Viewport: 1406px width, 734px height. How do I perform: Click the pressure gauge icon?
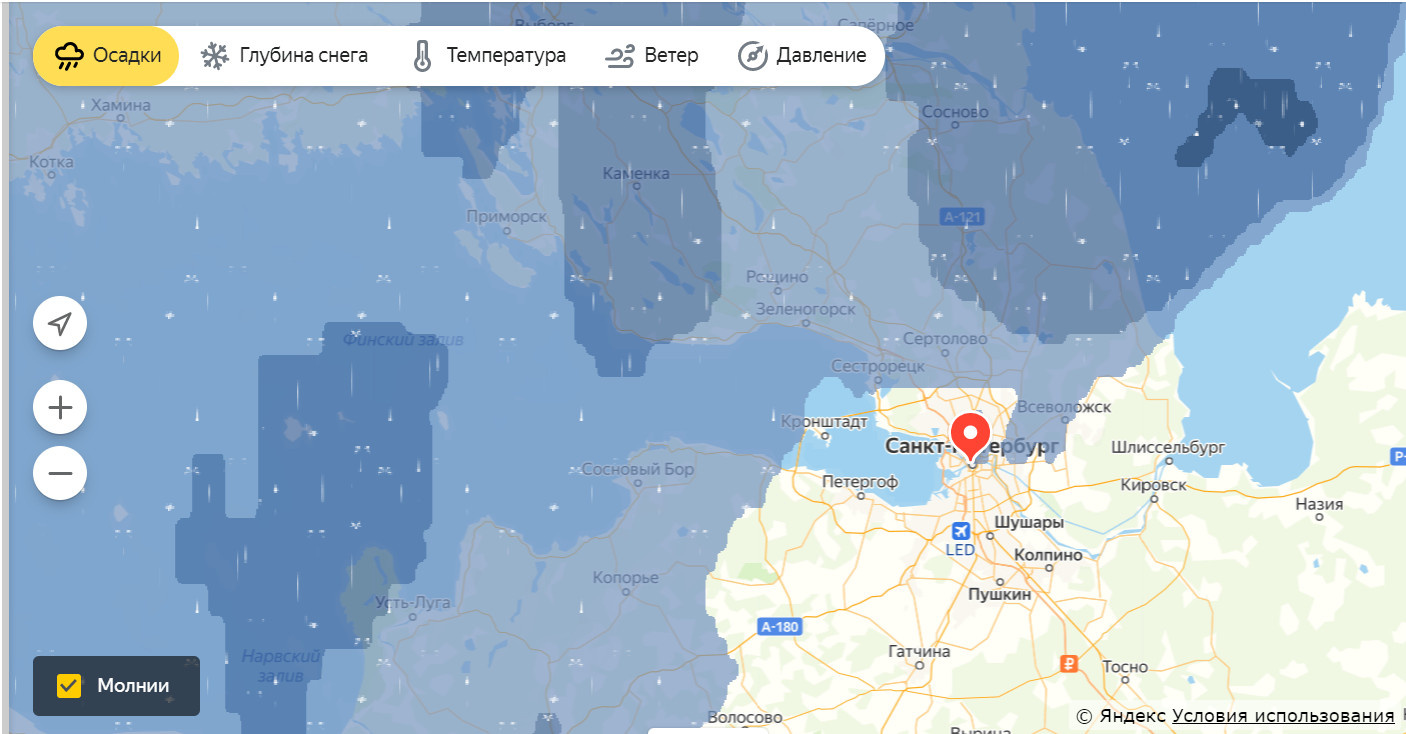pyautogui.click(x=752, y=56)
